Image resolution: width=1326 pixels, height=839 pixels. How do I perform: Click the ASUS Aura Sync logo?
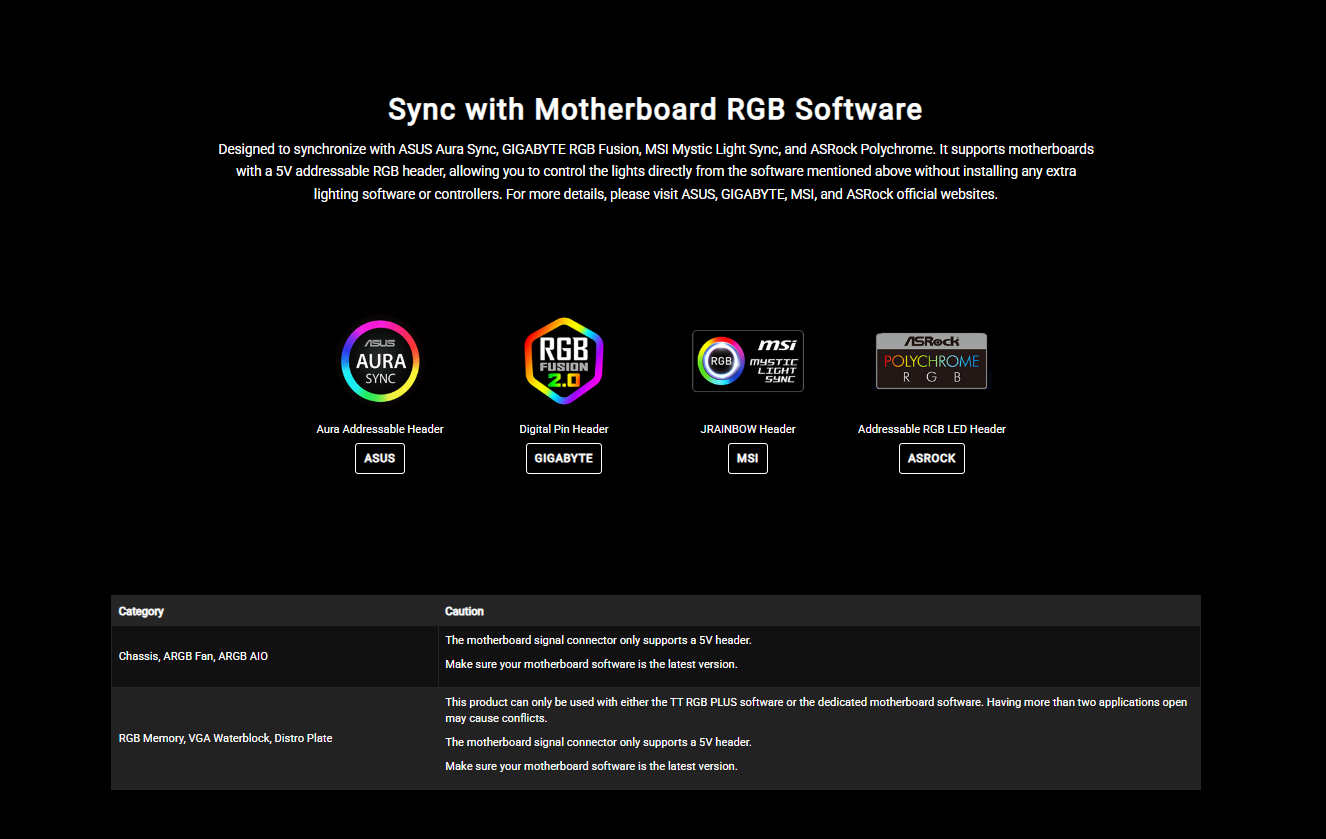tap(380, 361)
